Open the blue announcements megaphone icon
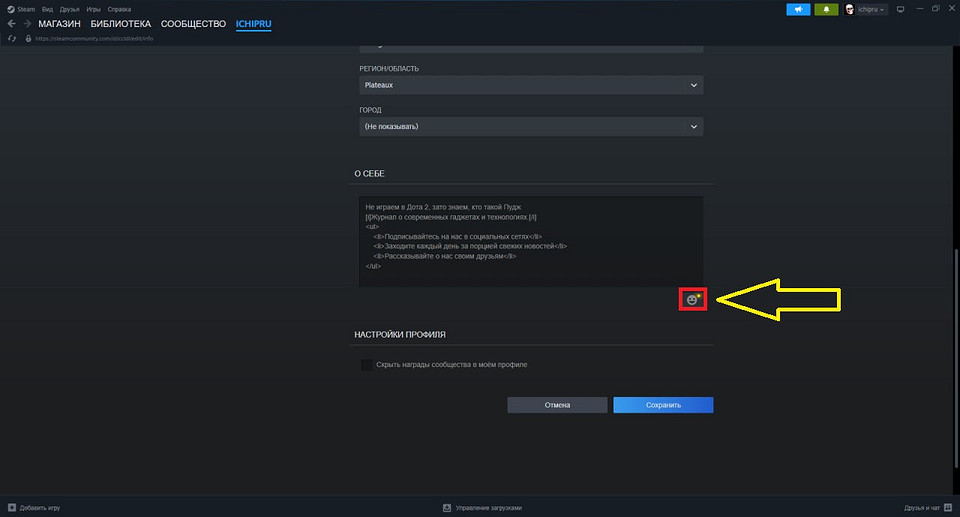Image resolution: width=960 pixels, height=517 pixels. (799, 9)
